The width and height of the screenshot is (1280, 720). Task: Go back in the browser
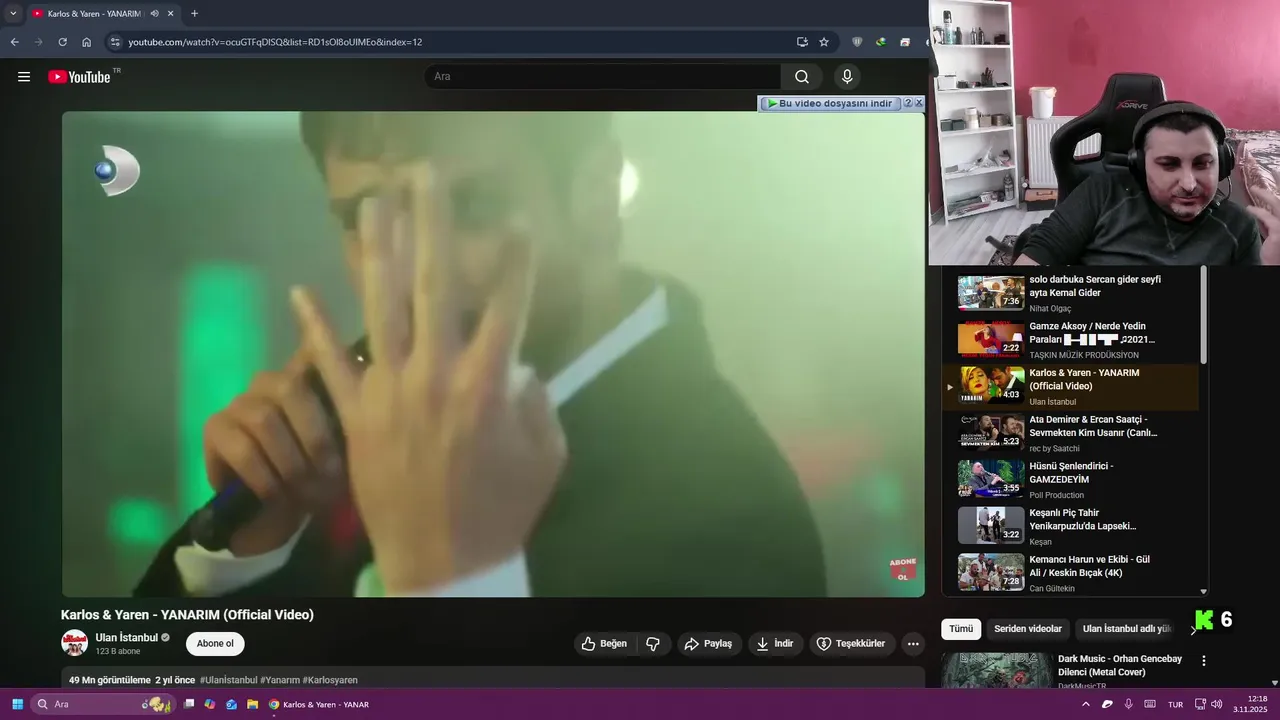[x=14, y=42]
